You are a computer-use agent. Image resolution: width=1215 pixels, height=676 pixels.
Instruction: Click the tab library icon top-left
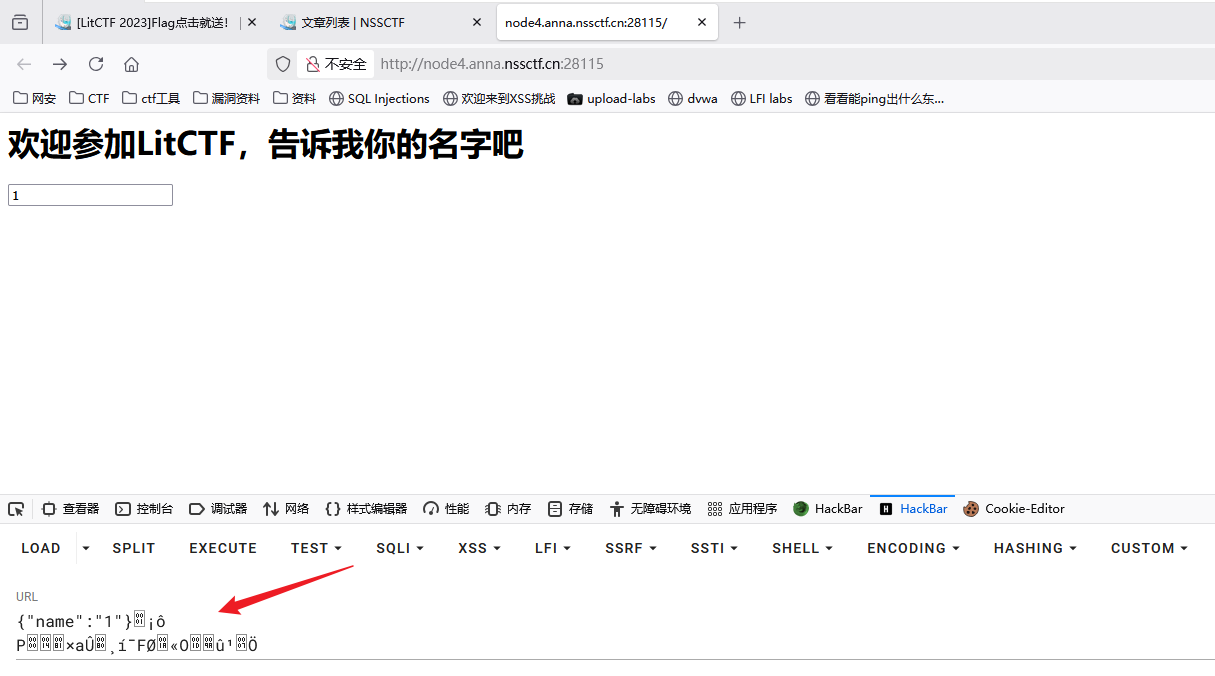tap(19, 21)
